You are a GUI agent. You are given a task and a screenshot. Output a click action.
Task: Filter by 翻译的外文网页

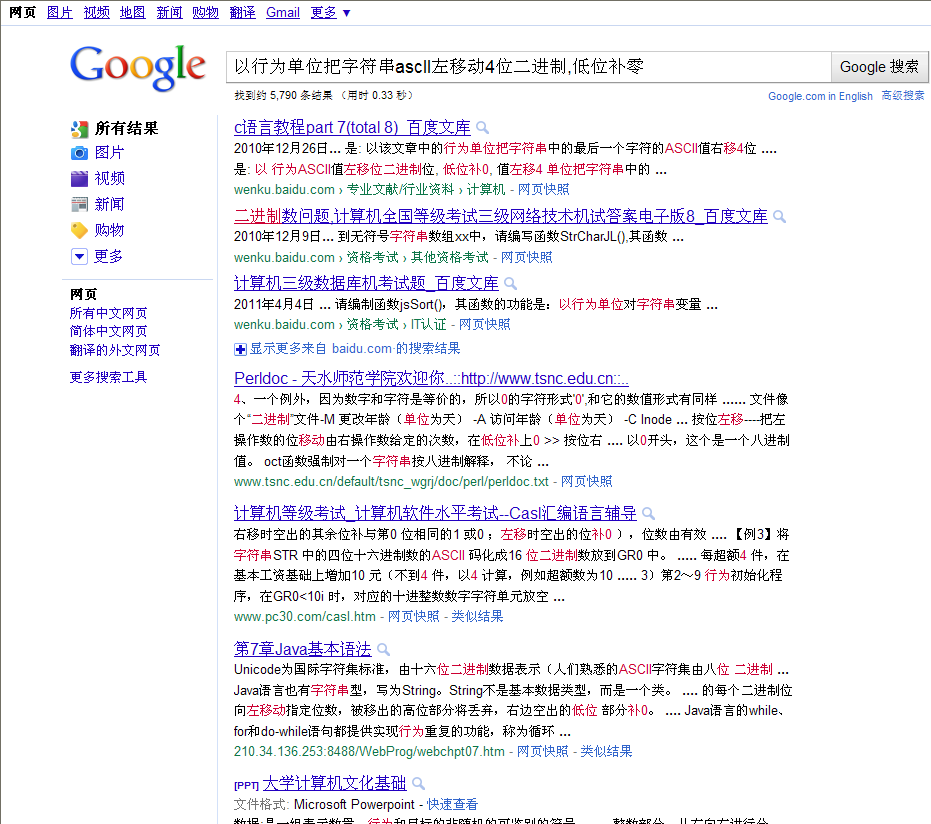115,350
